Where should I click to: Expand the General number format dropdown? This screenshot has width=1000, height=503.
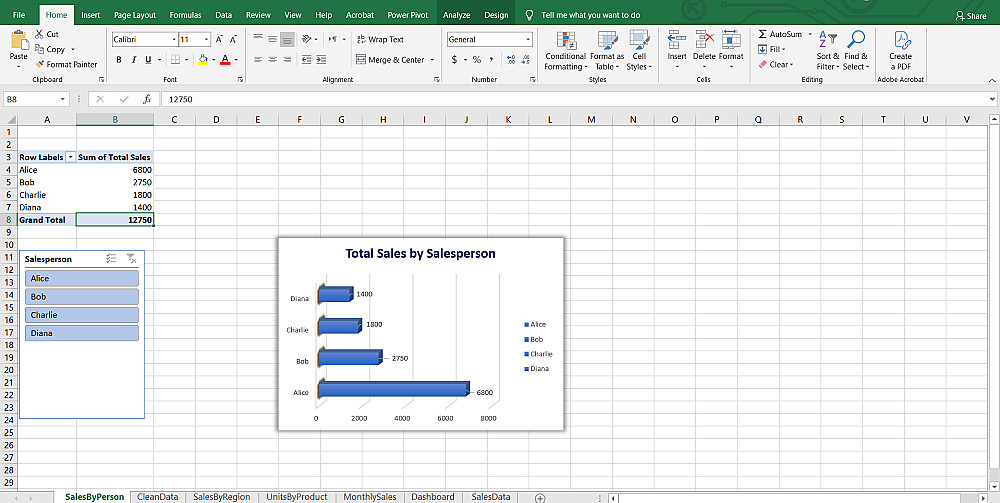coord(528,39)
